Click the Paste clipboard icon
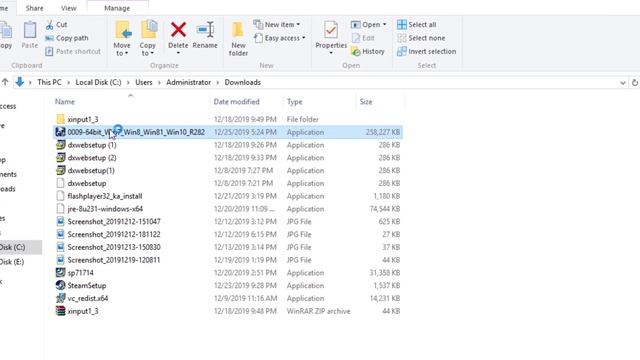Viewport: 640px width, 360px height. (x=29, y=31)
